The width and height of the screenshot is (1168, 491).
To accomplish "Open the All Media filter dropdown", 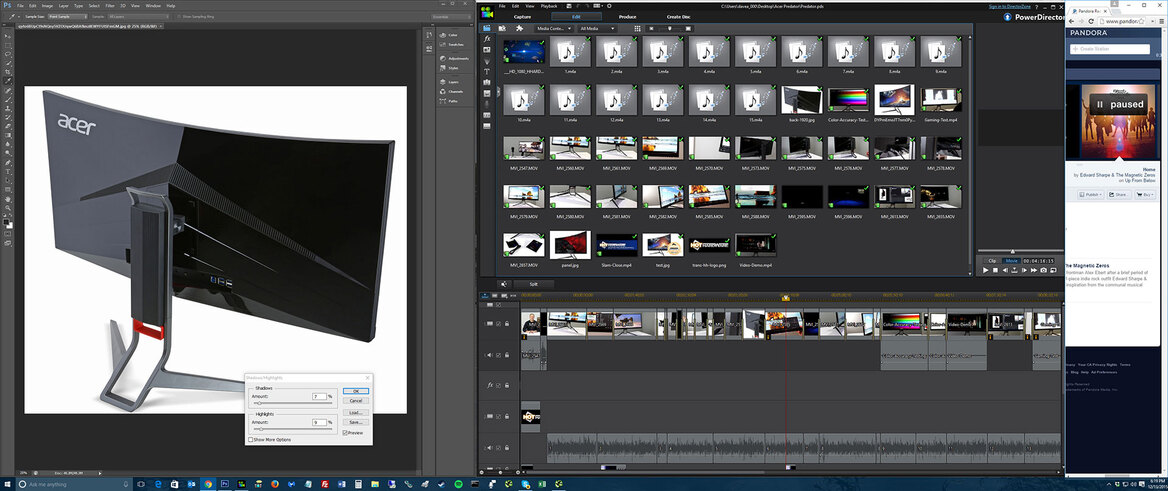I will [x=597, y=28].
